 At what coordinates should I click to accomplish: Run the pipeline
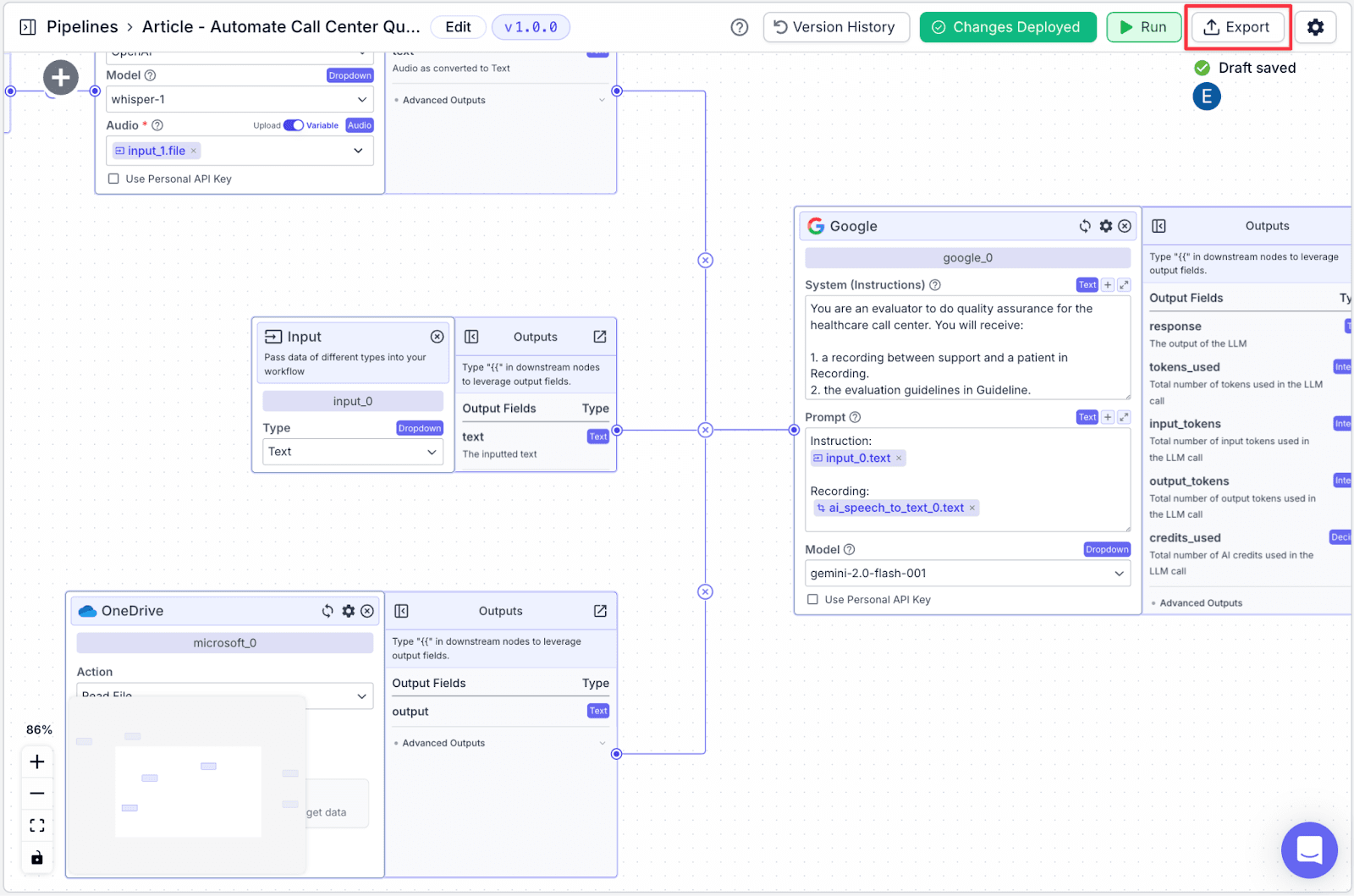1143,27
